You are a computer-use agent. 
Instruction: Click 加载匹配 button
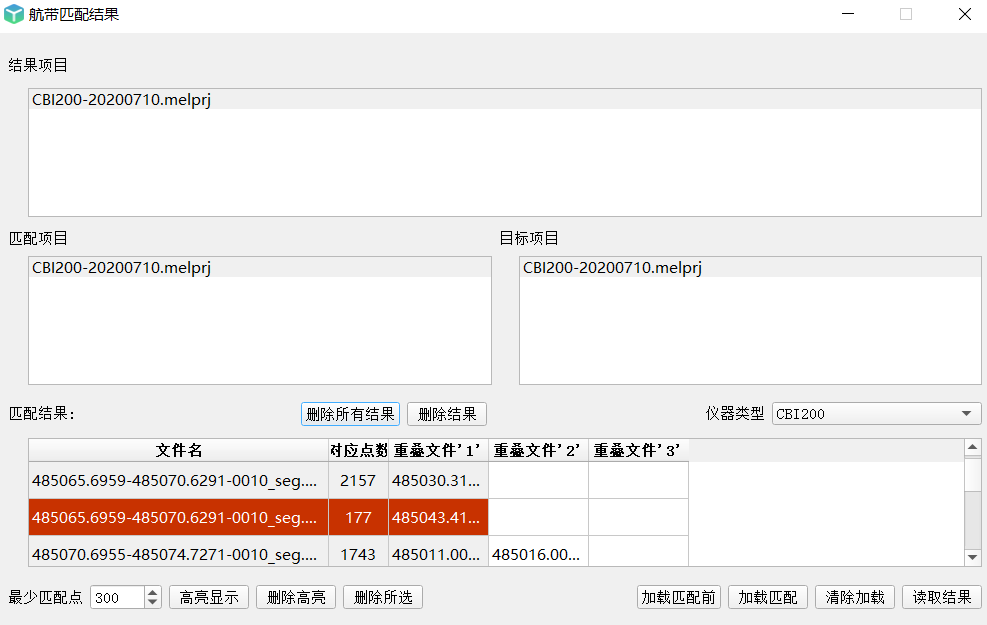click(x=768, y=597)
